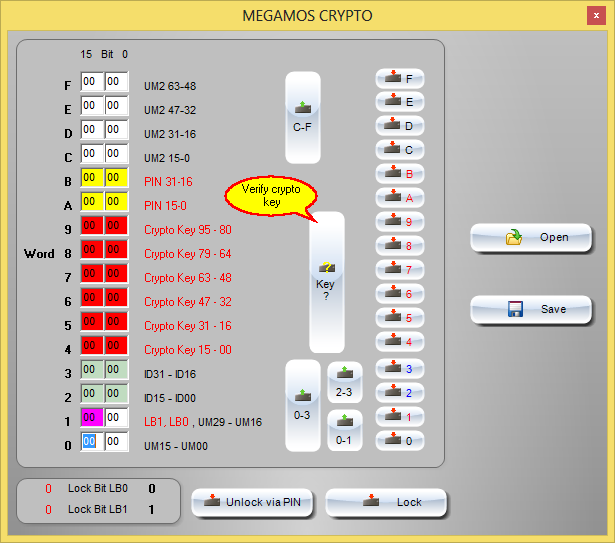Select yellow low byte of PIN word A
This screenshot has height=543, width=615.
pyautogui.click(x=116, y=201)
